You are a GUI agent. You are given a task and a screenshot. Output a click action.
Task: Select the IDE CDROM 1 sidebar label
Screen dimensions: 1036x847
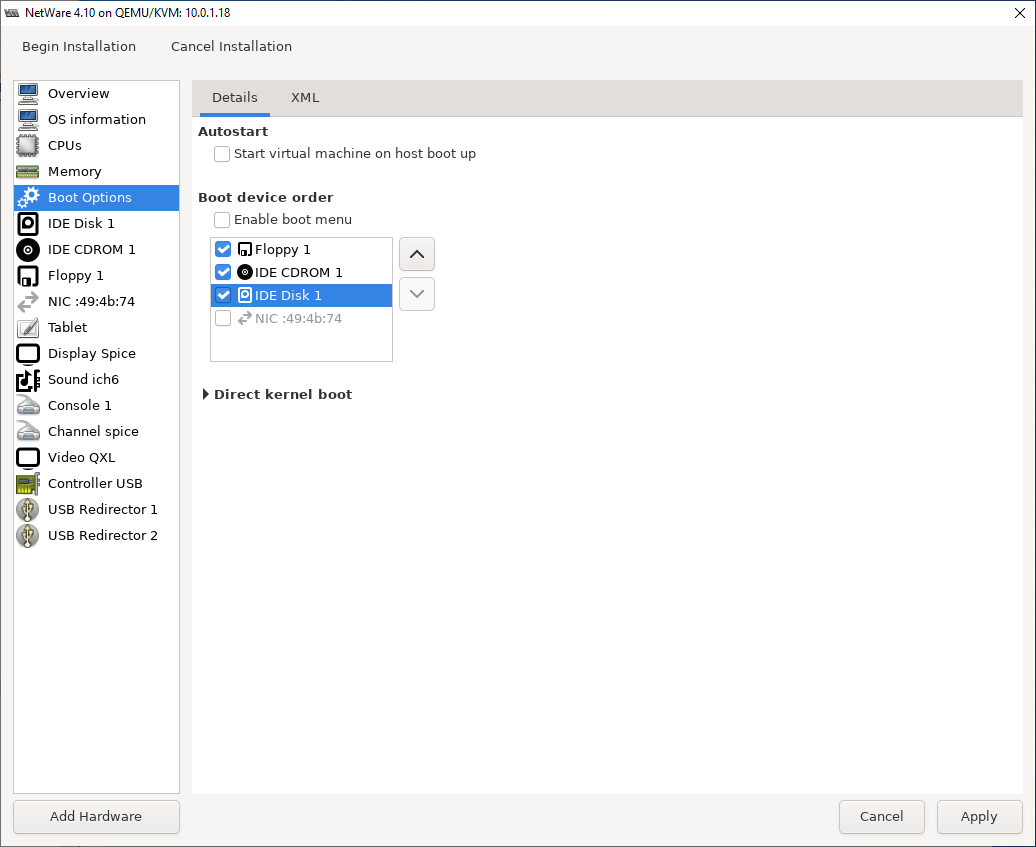pyautogui.click(x=92, y=250)
